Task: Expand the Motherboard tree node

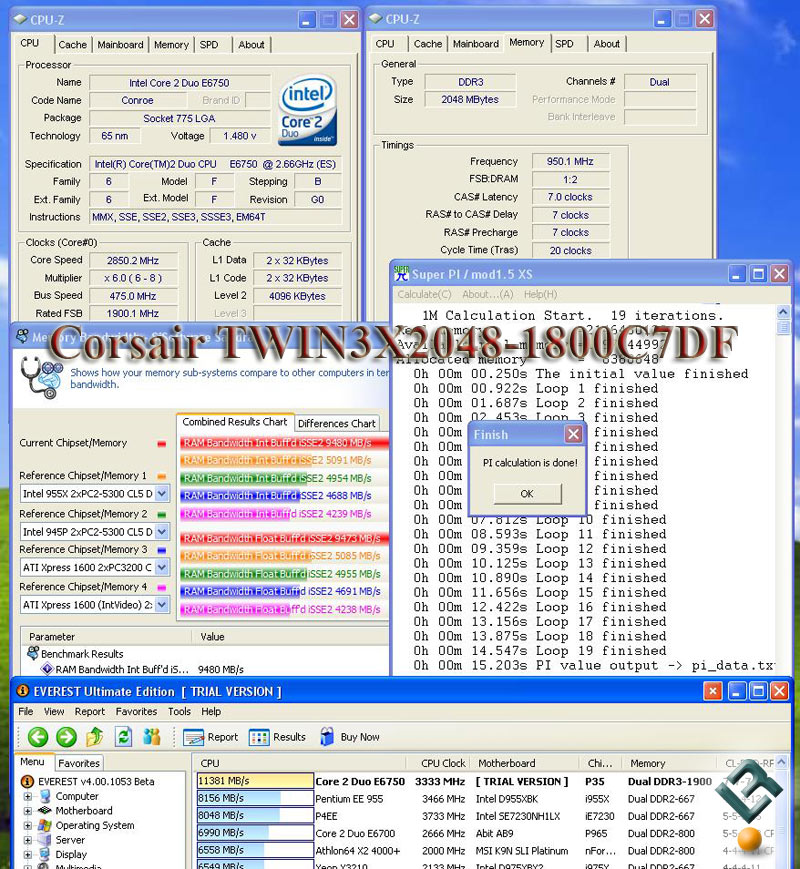Action: pyautogui.click(x=27, y=811)
